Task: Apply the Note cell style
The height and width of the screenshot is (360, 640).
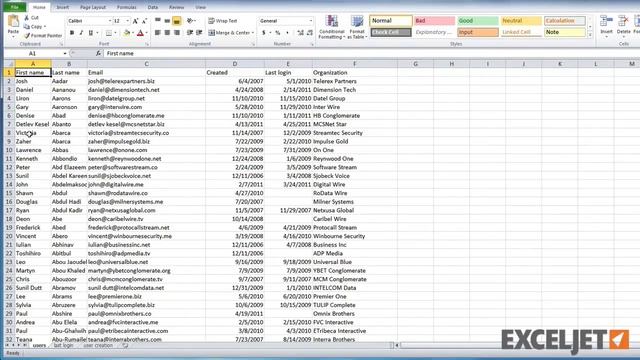Action: (x=564, y=32)
